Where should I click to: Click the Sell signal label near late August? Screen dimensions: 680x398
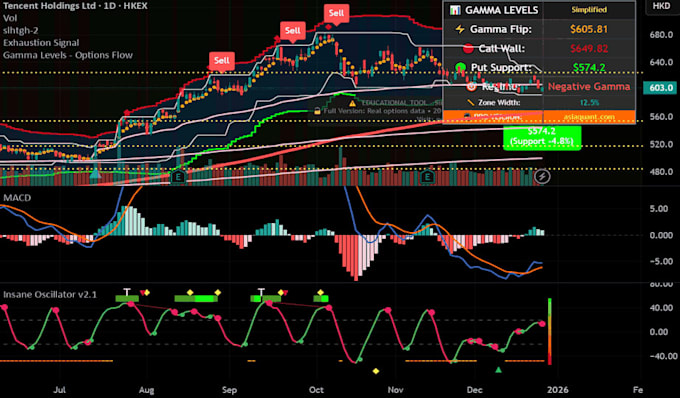pyautogui.click(x=222, y=61)
